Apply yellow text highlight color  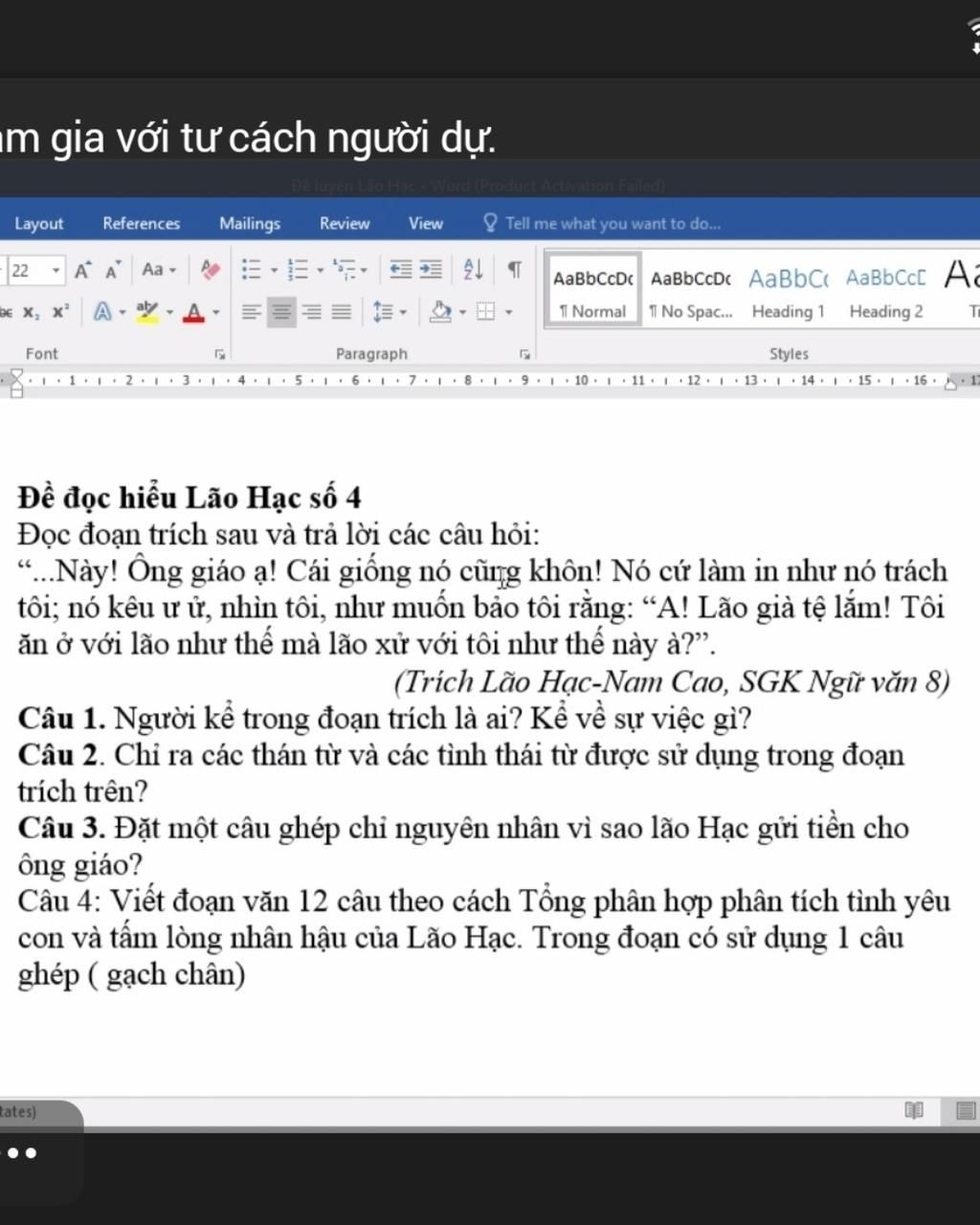point(147,312)
